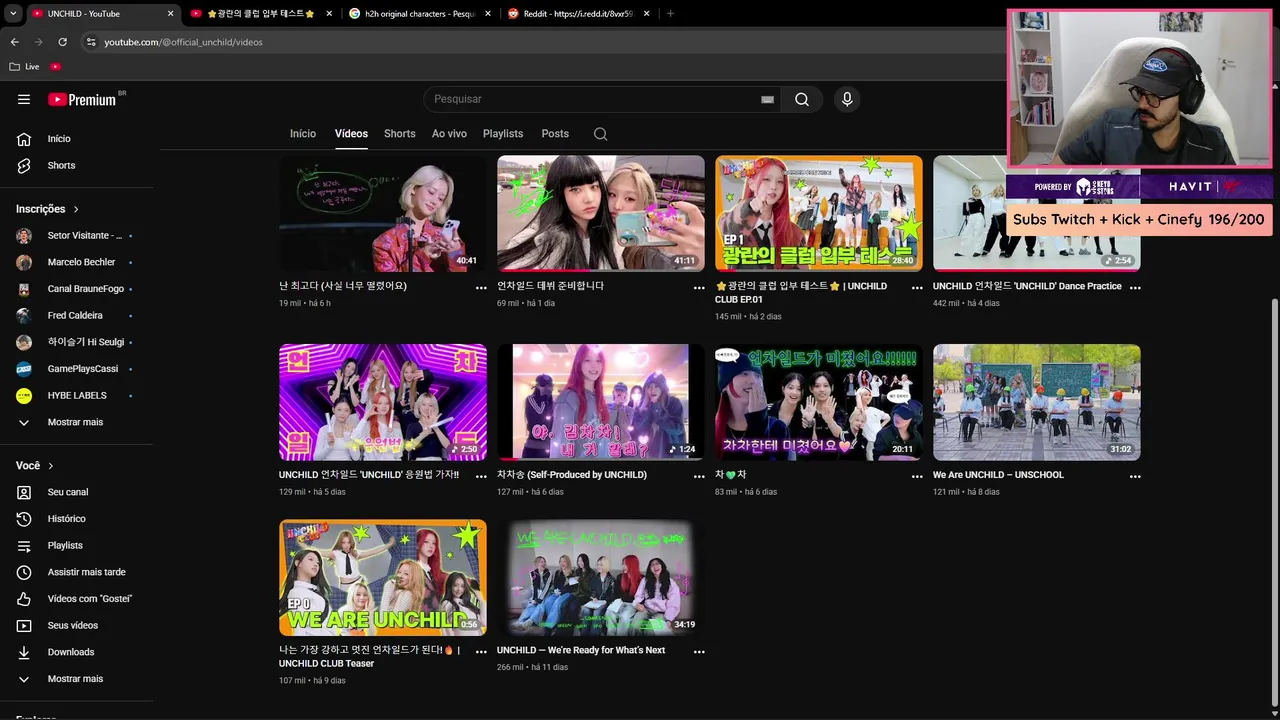Expand Você section chevron
1280x720 pixels.
(x=51, y=466)
